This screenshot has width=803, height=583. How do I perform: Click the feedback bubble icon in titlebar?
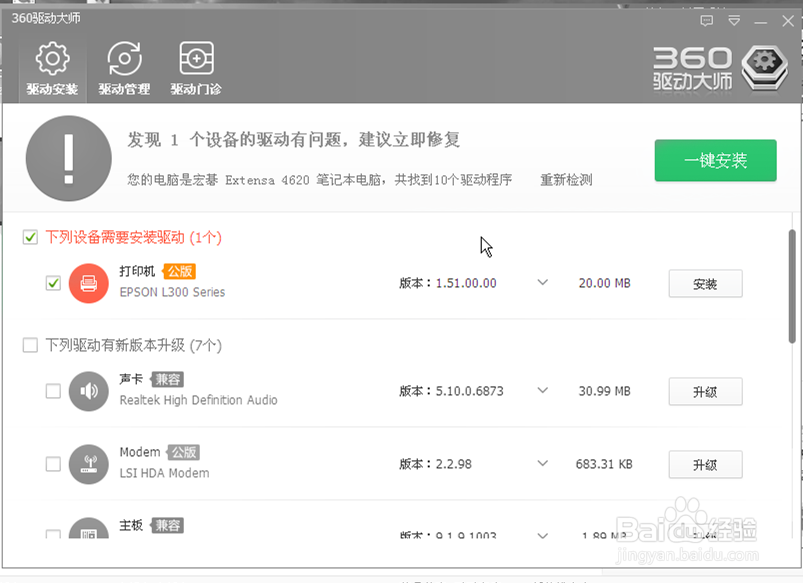707,20
